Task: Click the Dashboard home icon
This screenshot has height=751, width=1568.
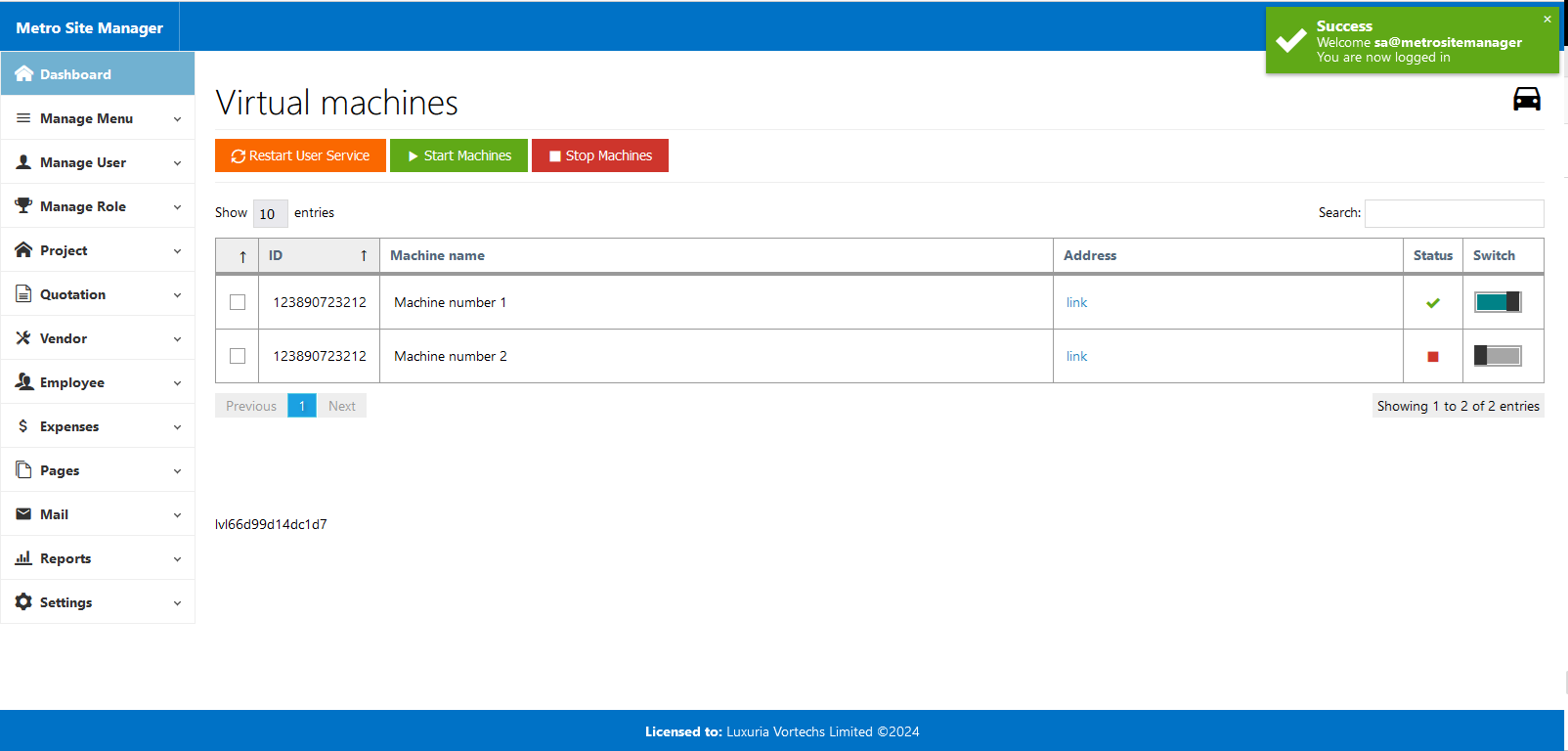Action: click(23, 74)
